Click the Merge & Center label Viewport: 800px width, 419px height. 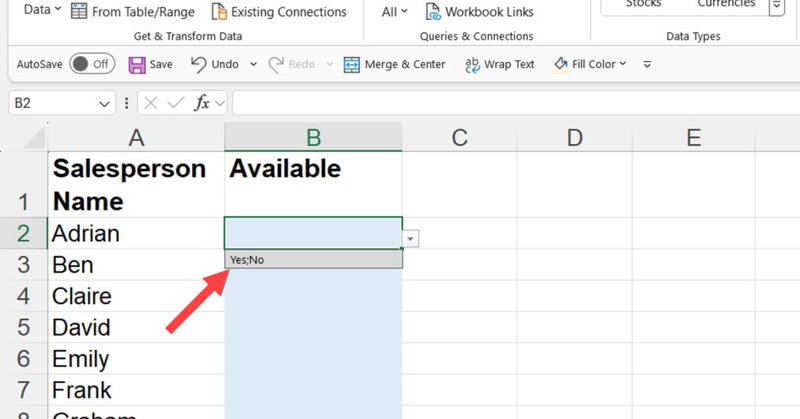click(405, 64)
